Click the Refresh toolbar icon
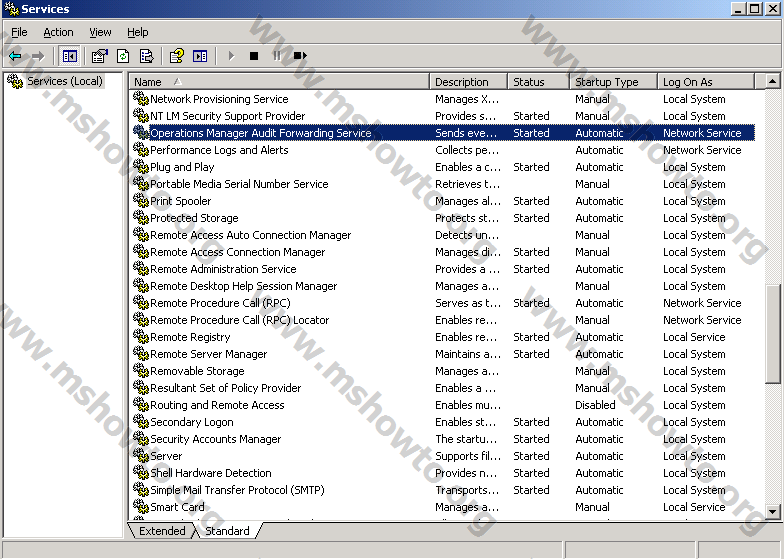 pyautogui.click(x=123, y=56)
